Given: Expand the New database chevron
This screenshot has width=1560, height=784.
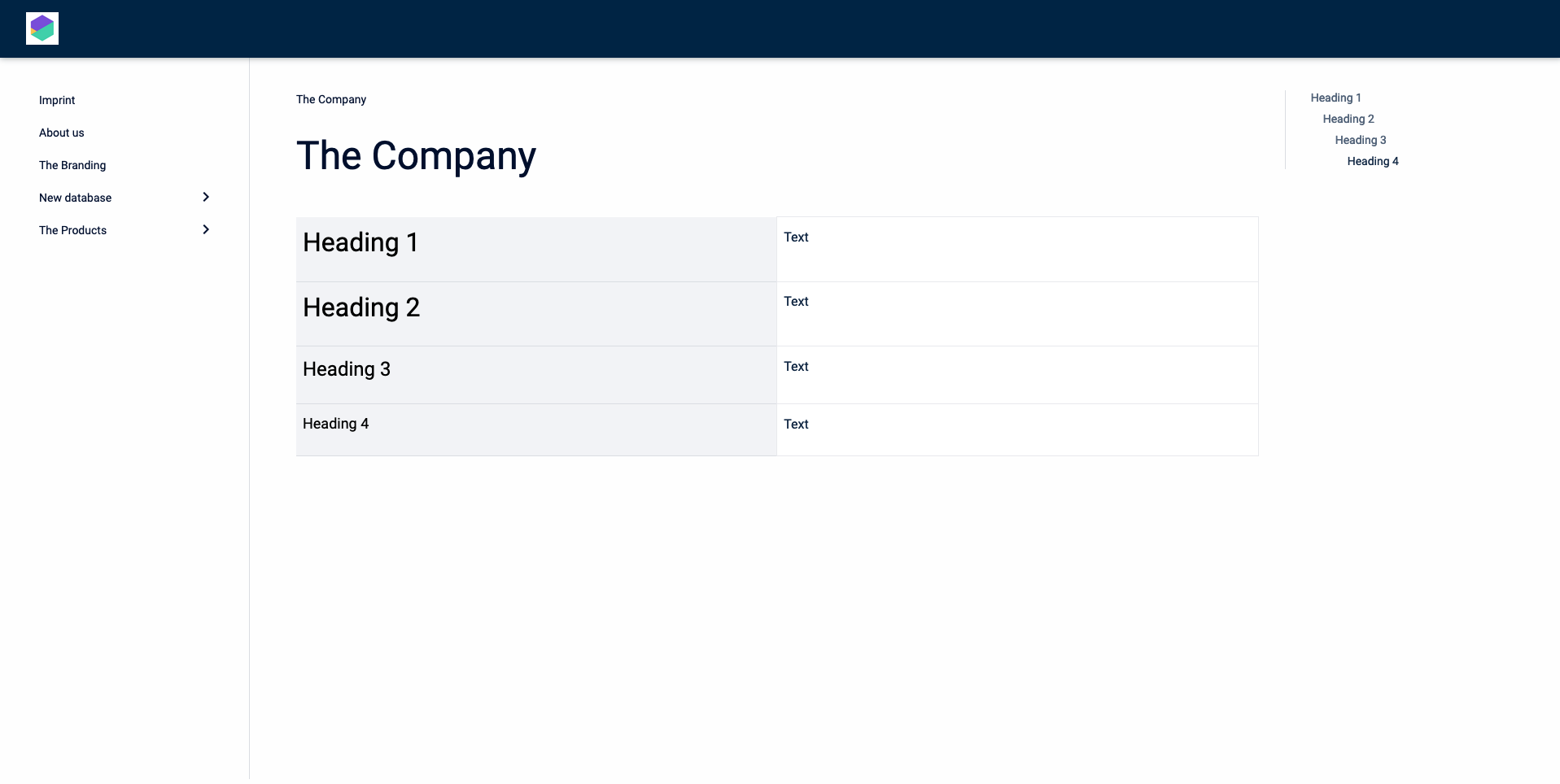Looking at the screenshot, I should point(206,197).
